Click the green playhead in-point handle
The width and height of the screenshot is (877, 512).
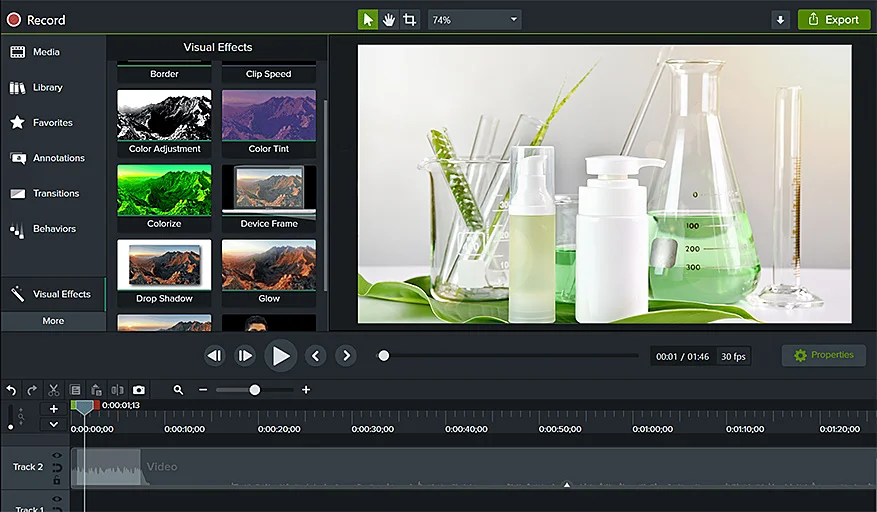[x=73, y=405]
